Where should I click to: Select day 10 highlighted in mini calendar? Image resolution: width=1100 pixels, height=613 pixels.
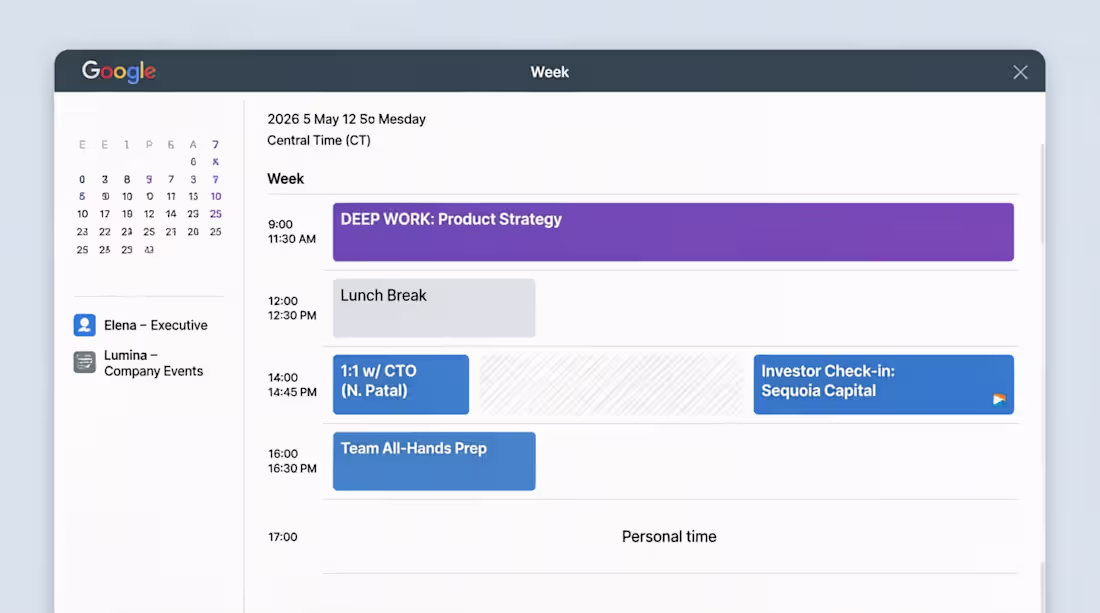click(x=215, y=196)
